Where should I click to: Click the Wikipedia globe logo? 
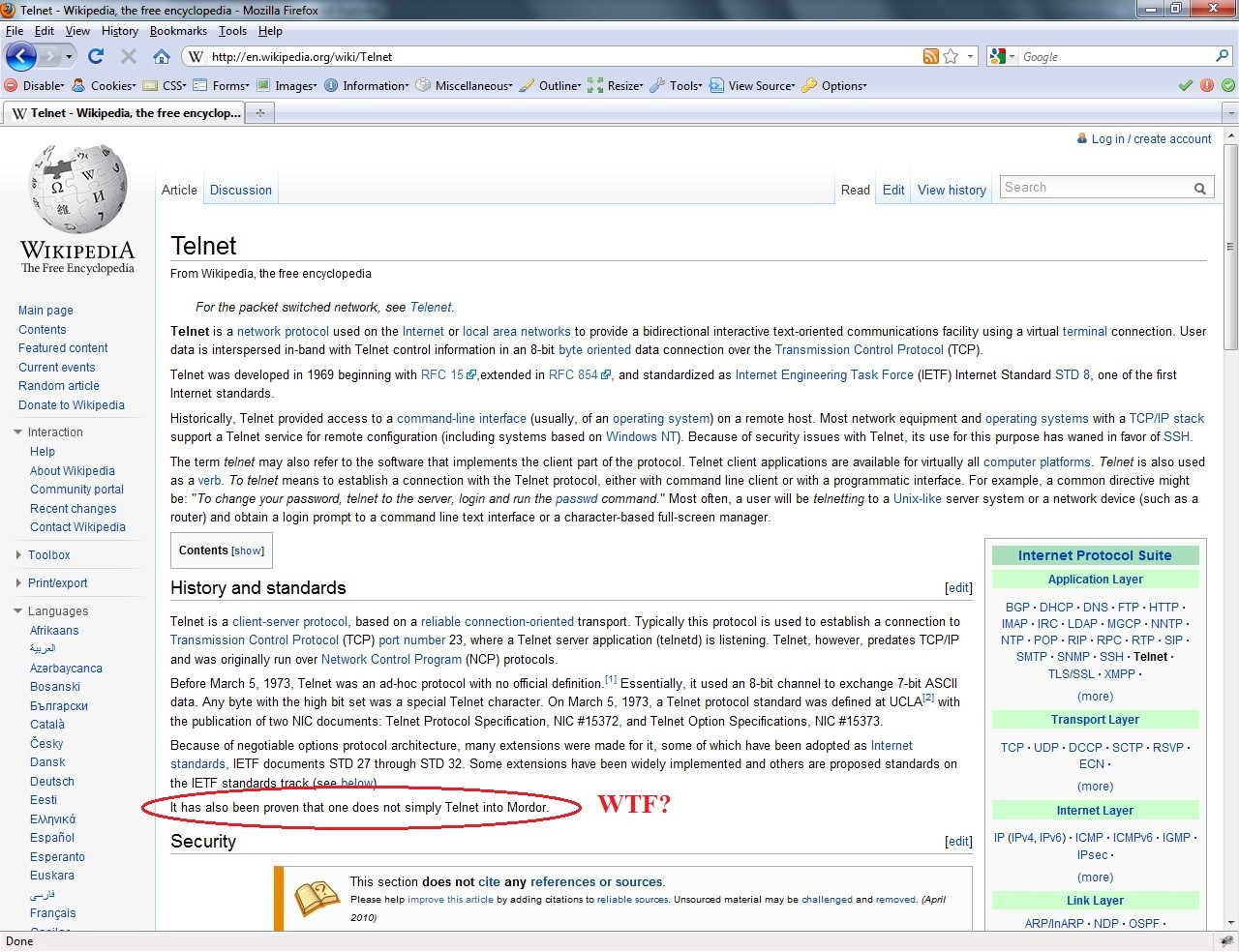78,190
